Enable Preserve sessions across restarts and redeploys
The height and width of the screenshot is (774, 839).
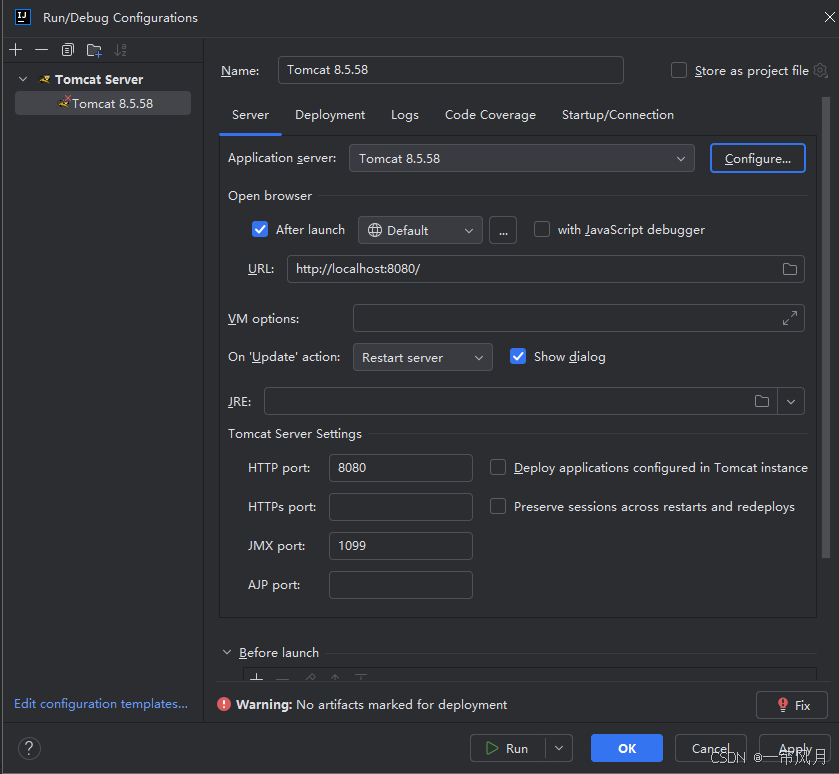tap(498, 506)
